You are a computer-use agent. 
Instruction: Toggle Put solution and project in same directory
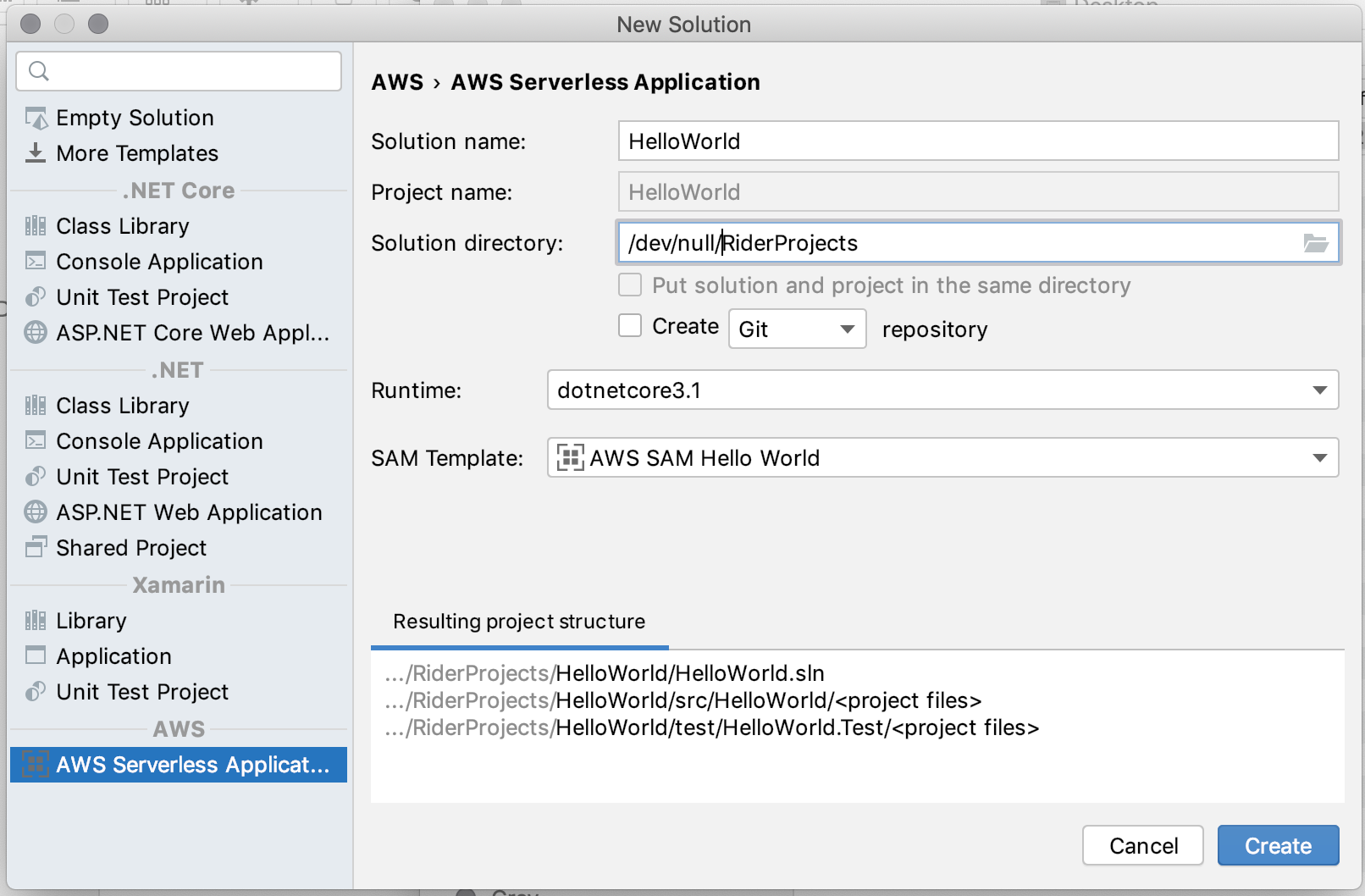pos(630,285)
